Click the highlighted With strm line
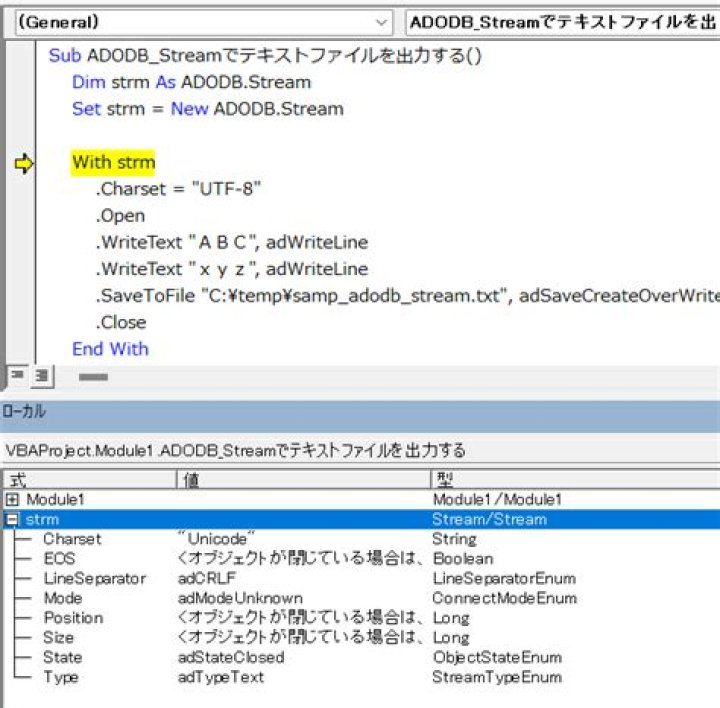This screenshot has height=708, width=720. coord(113,163)
